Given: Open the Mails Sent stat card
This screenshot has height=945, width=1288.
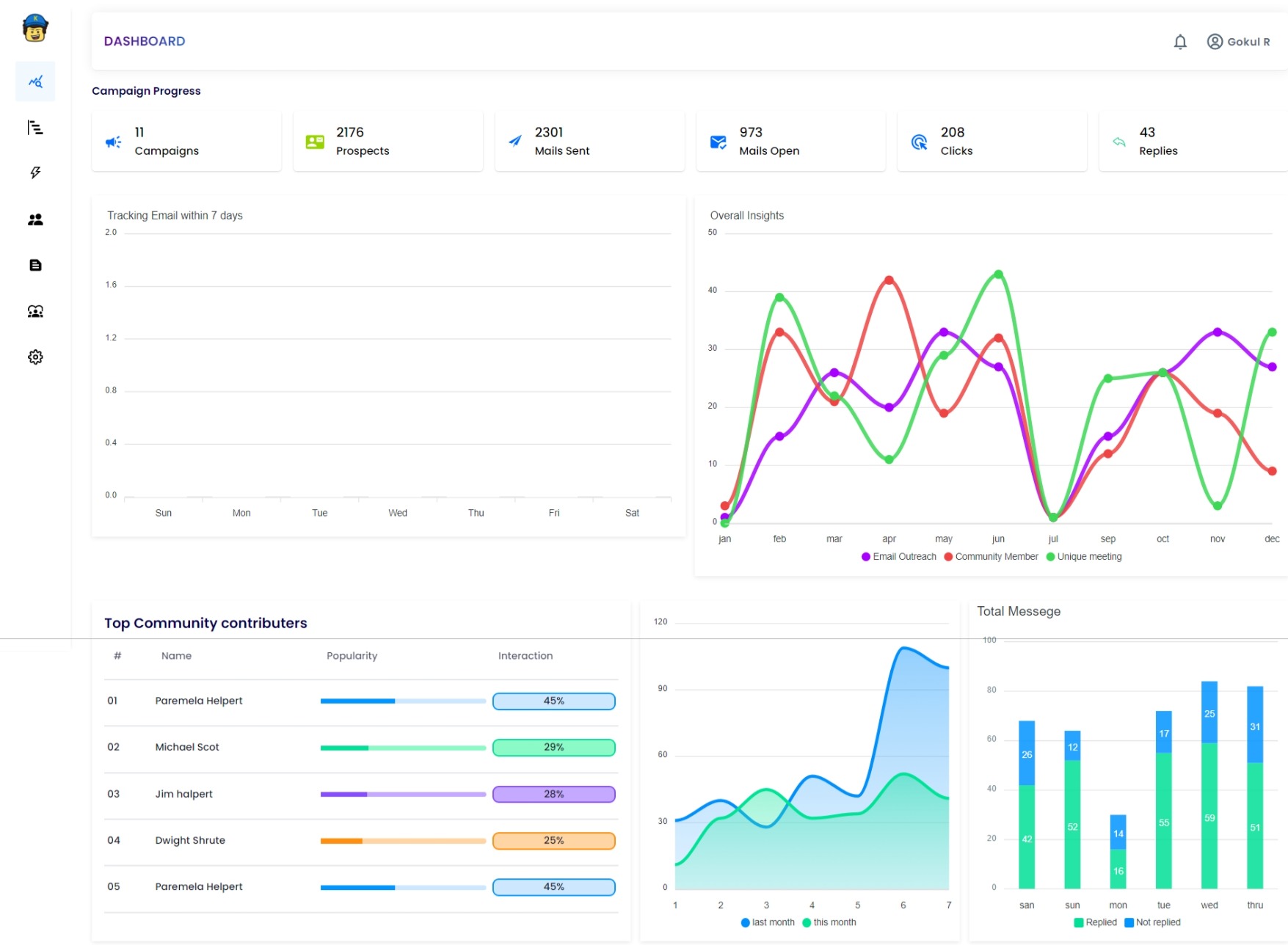Looking at the screenshot, I should 589,142.
